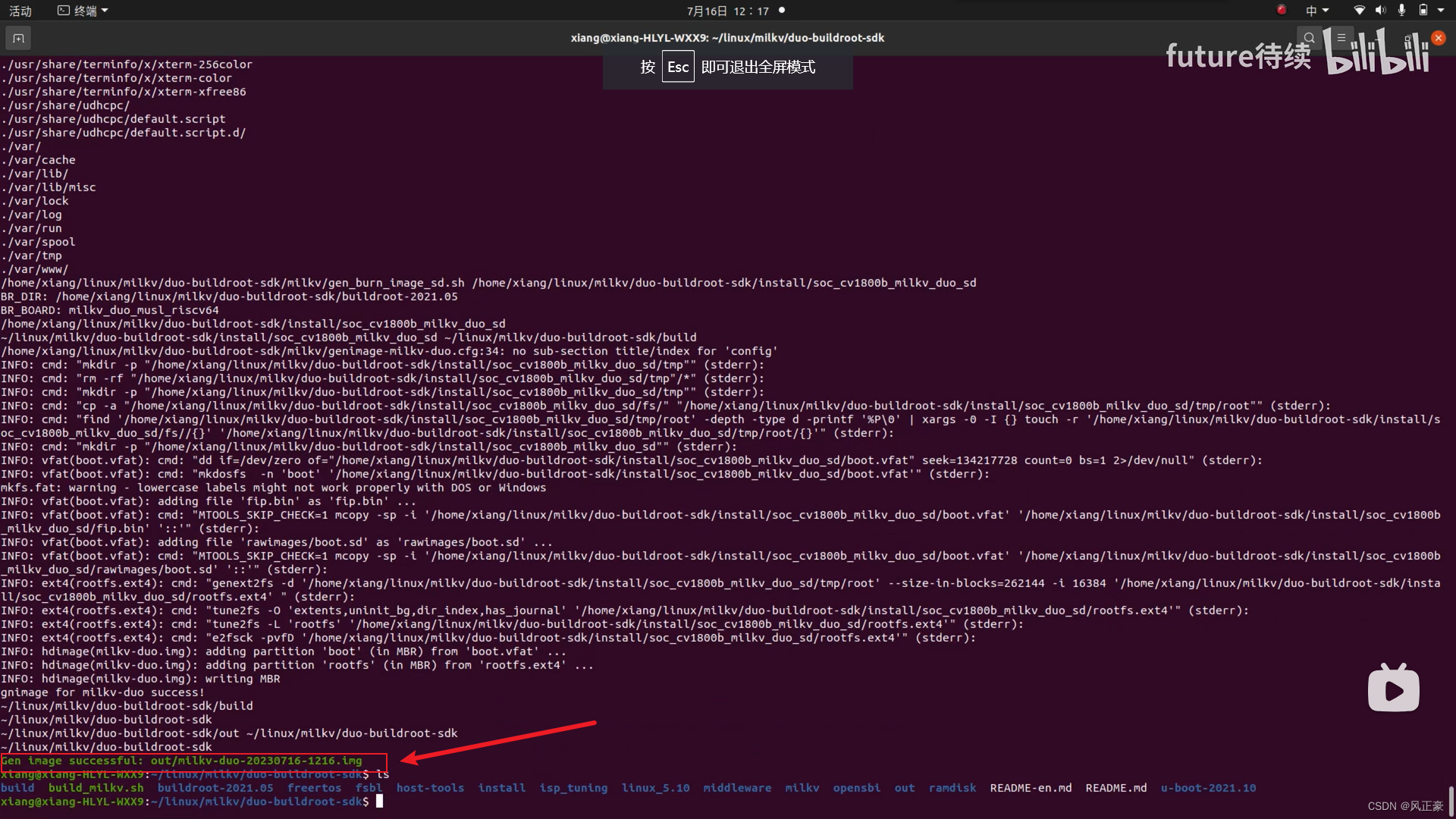
Task: Open the 中 input method menu
Action: 1317,11
